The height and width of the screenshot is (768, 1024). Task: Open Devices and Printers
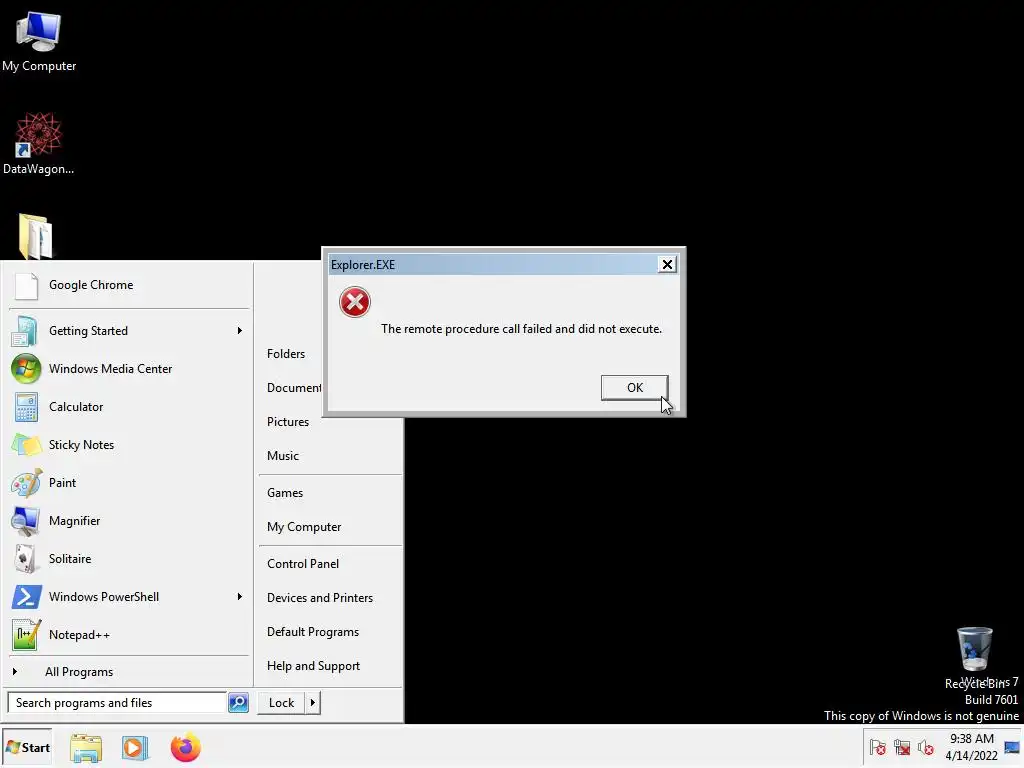coord(320,598)
